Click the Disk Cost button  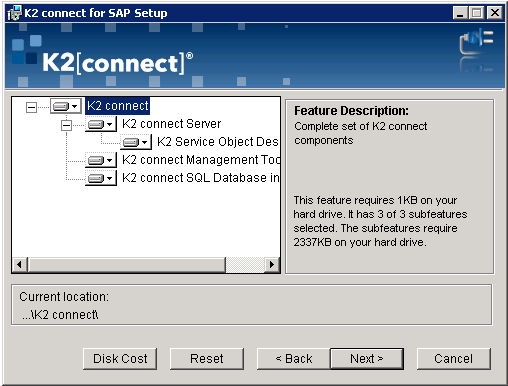click(x=120, y=359)
